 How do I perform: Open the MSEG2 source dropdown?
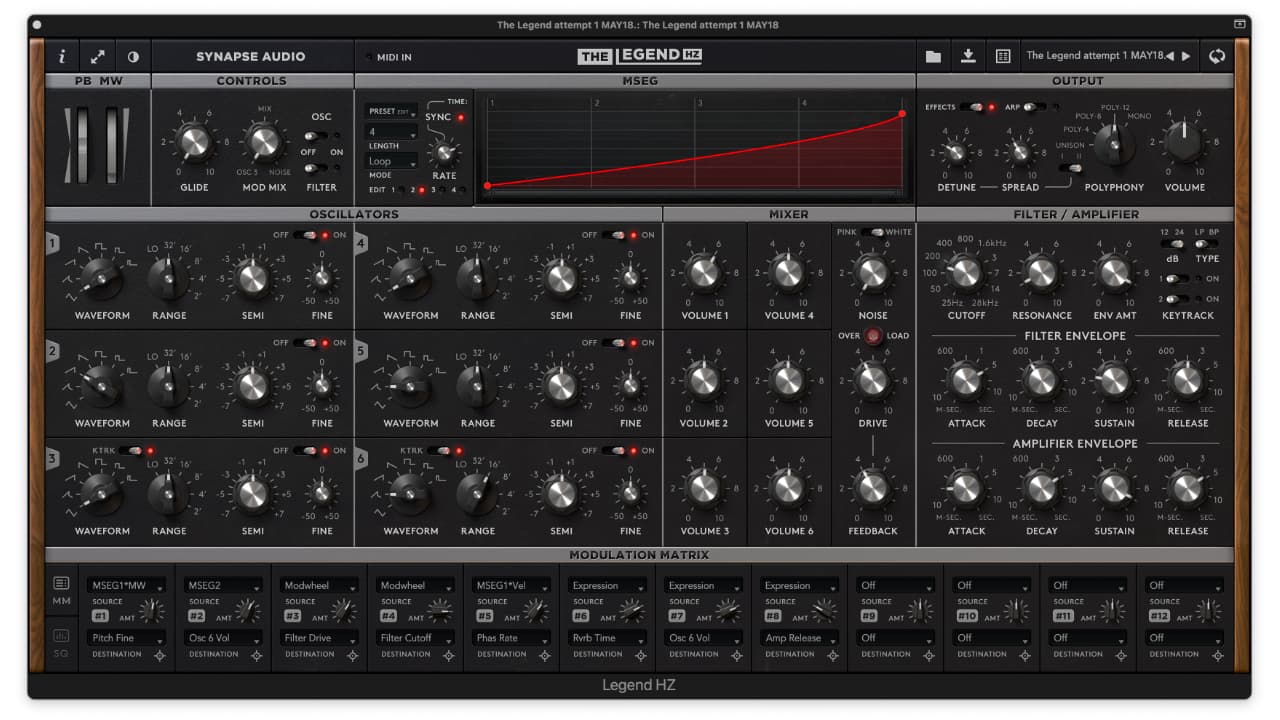point(222,586)
